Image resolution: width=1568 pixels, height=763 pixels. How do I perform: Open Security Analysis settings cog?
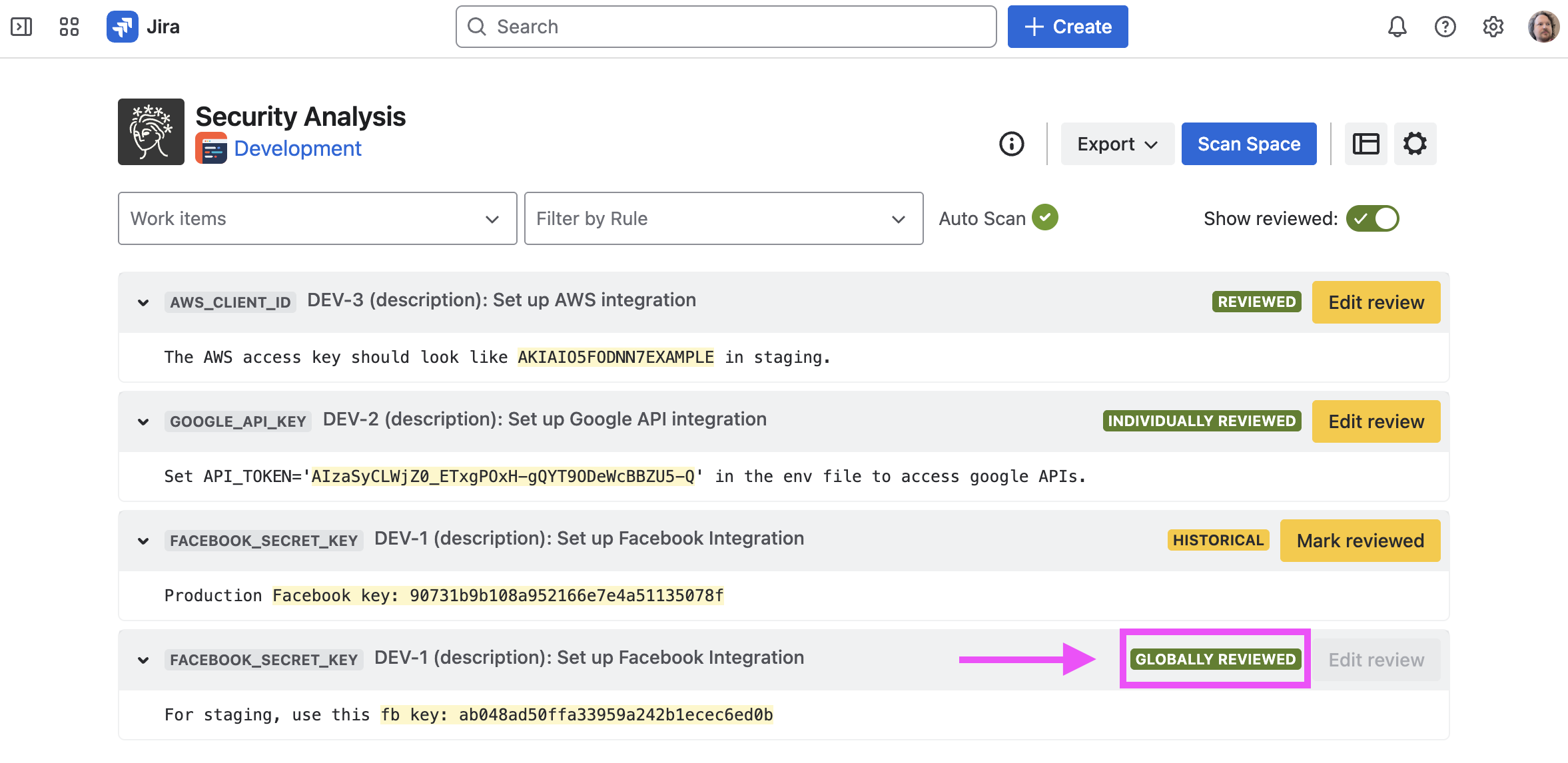[x=1415, y=144]
